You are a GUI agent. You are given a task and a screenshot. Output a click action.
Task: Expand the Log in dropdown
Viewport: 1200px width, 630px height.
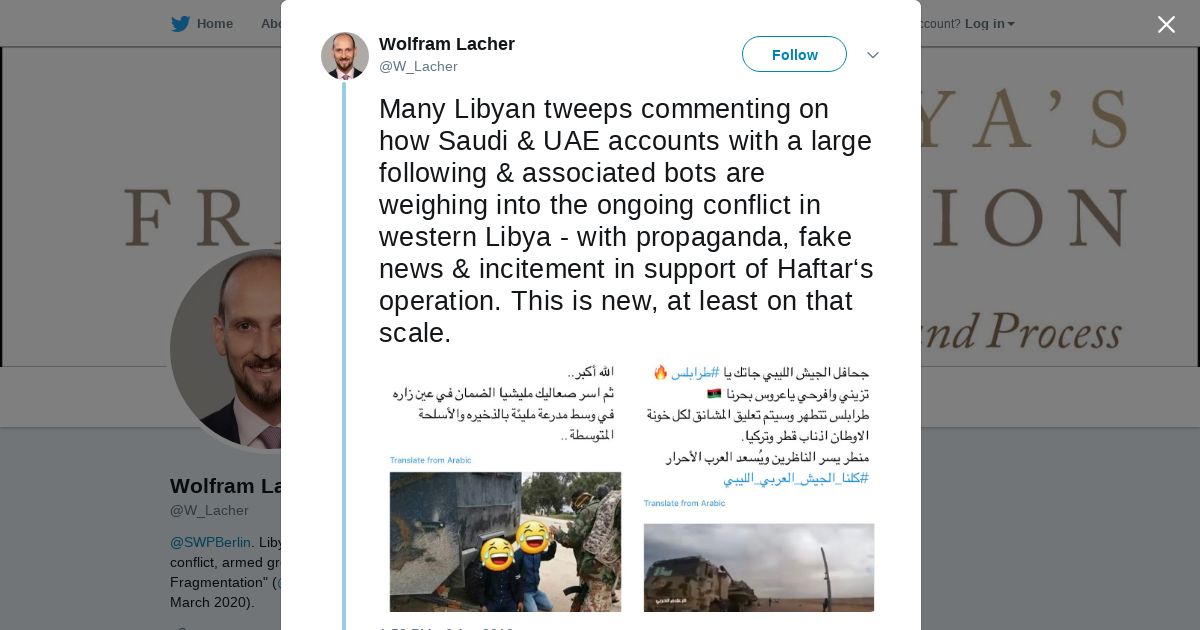pyautogui.click(x=989, y=24)
